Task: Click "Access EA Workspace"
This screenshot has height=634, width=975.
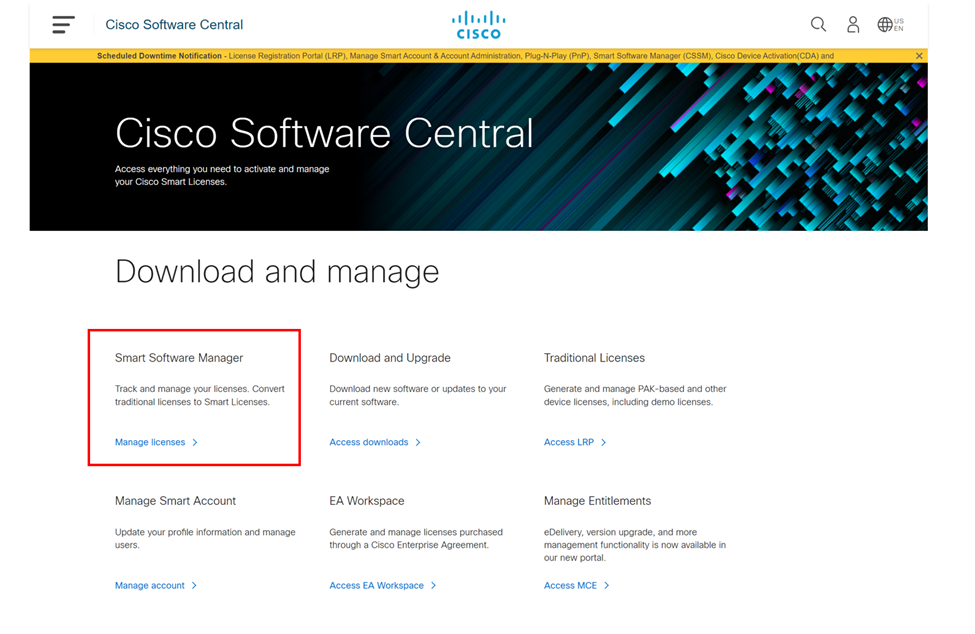Action: (x=379, y=586)
